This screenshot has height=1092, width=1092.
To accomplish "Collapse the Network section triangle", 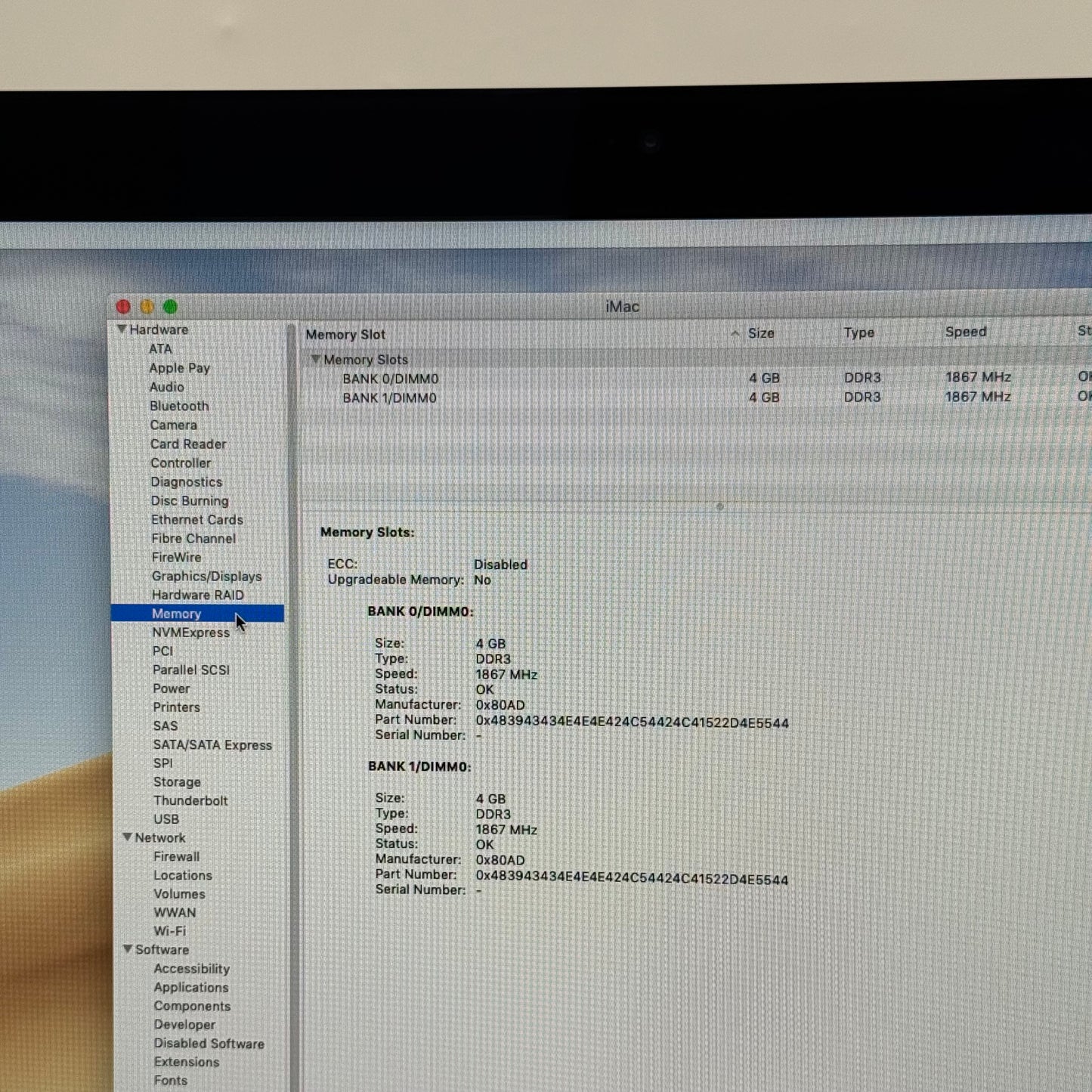I will coord(127,837).
